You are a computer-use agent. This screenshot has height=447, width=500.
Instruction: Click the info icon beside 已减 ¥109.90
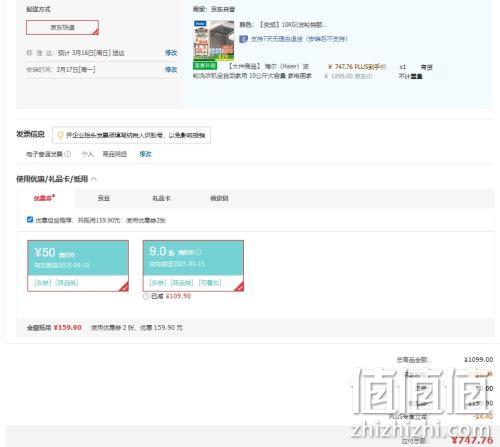146,296
